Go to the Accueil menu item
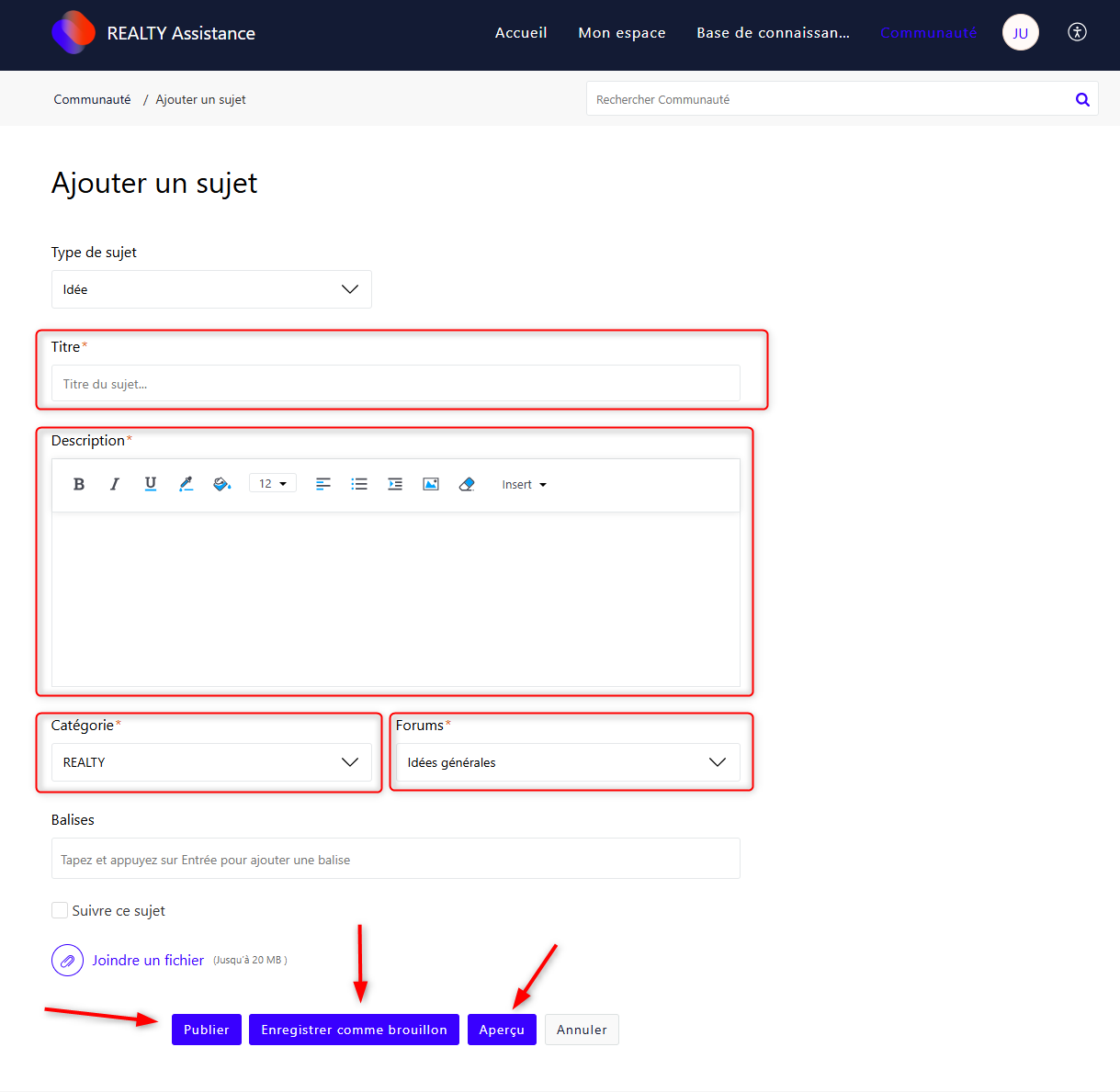Screen dimensions: 1120x1092 [x=521, y=33]
